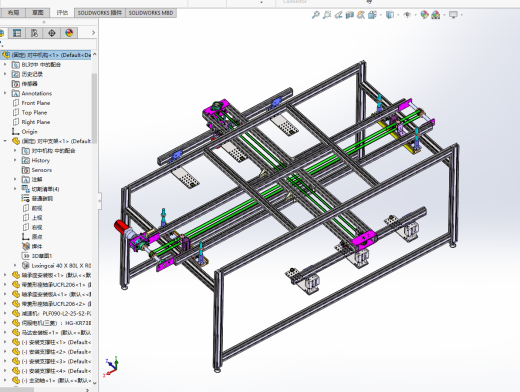Image resolution: width=520 pixels, height=392 pixels.
Task: Click the chevron to show more manager tabs
Action: pos(93,33)
